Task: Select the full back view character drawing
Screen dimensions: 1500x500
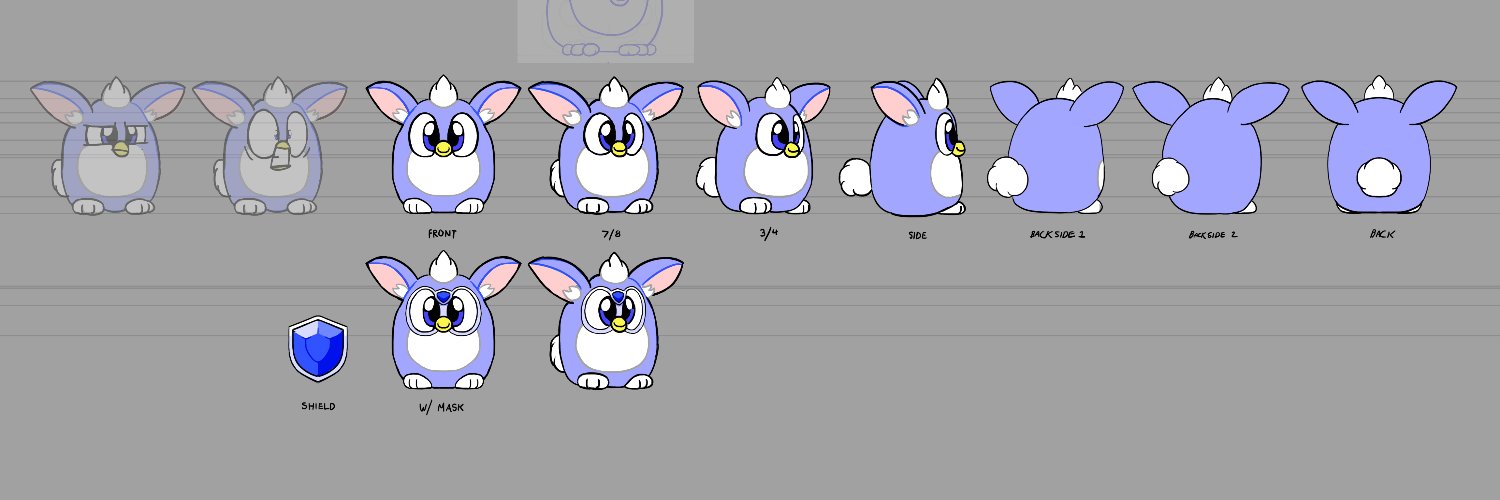Action: tap(1378, 144)
